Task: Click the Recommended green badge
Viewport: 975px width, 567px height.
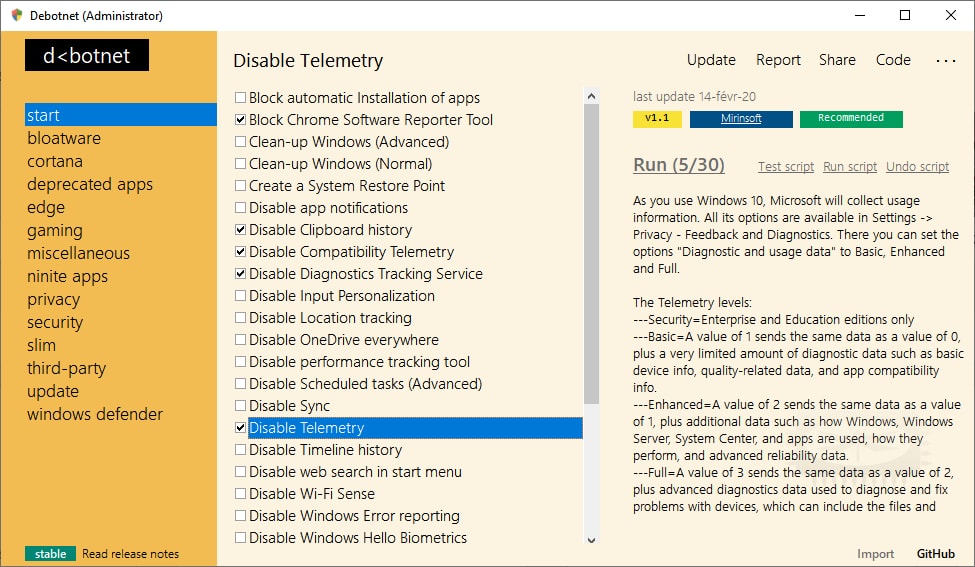Action: [x=851, y=118]
